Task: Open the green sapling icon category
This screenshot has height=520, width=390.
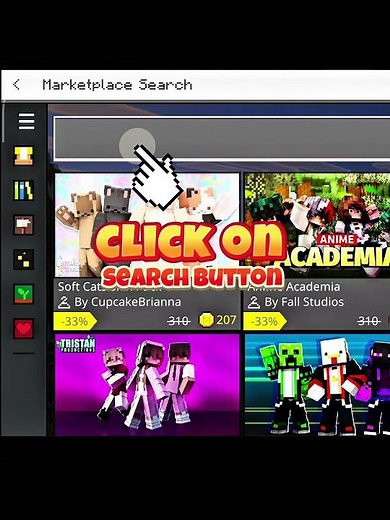Action: (24, 294)
